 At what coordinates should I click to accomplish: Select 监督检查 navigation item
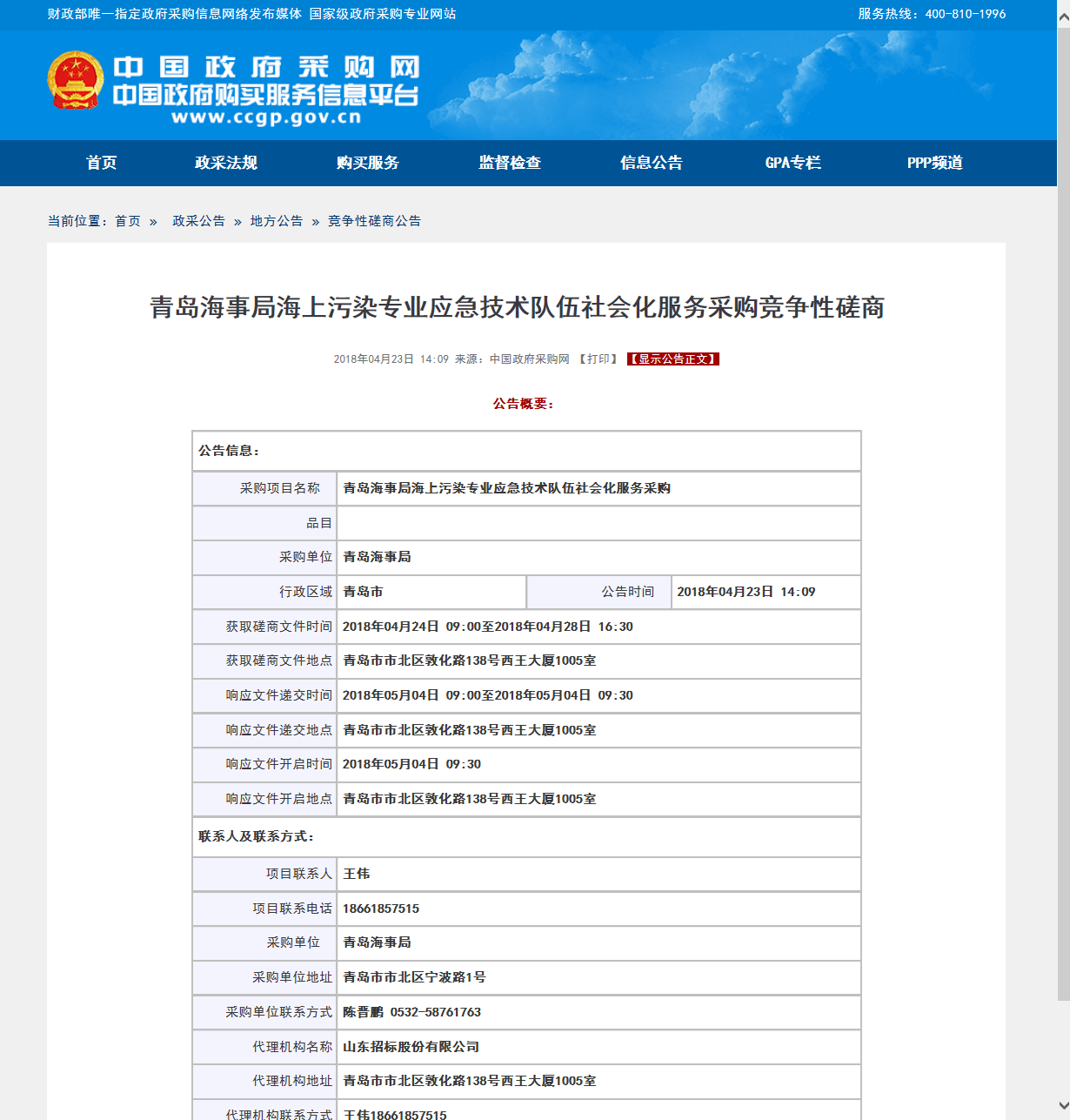510,163
